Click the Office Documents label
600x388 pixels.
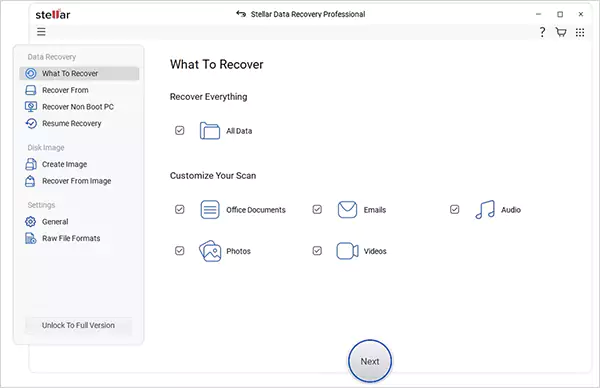tap(256, 210)
